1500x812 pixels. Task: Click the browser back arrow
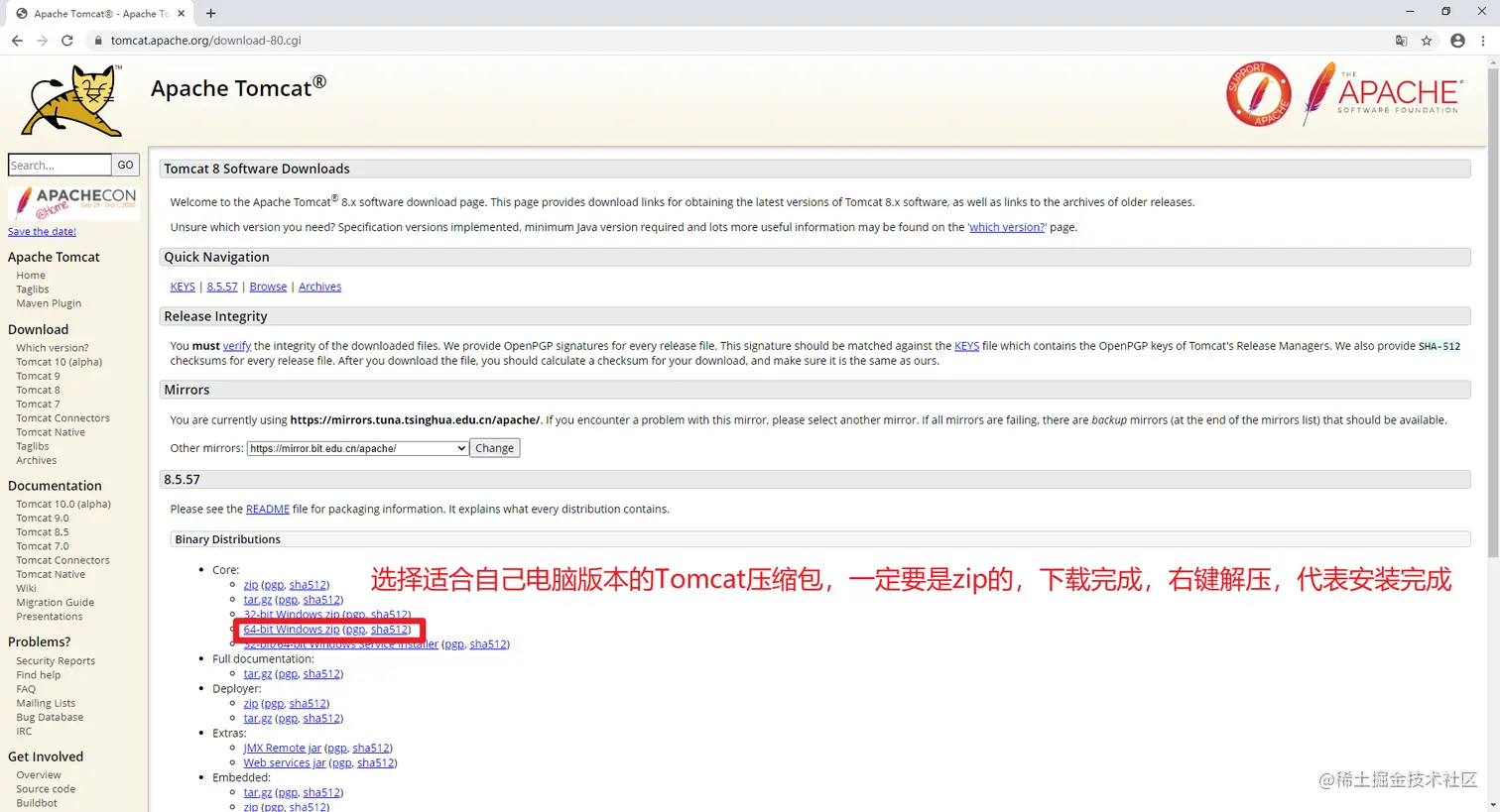17,41
